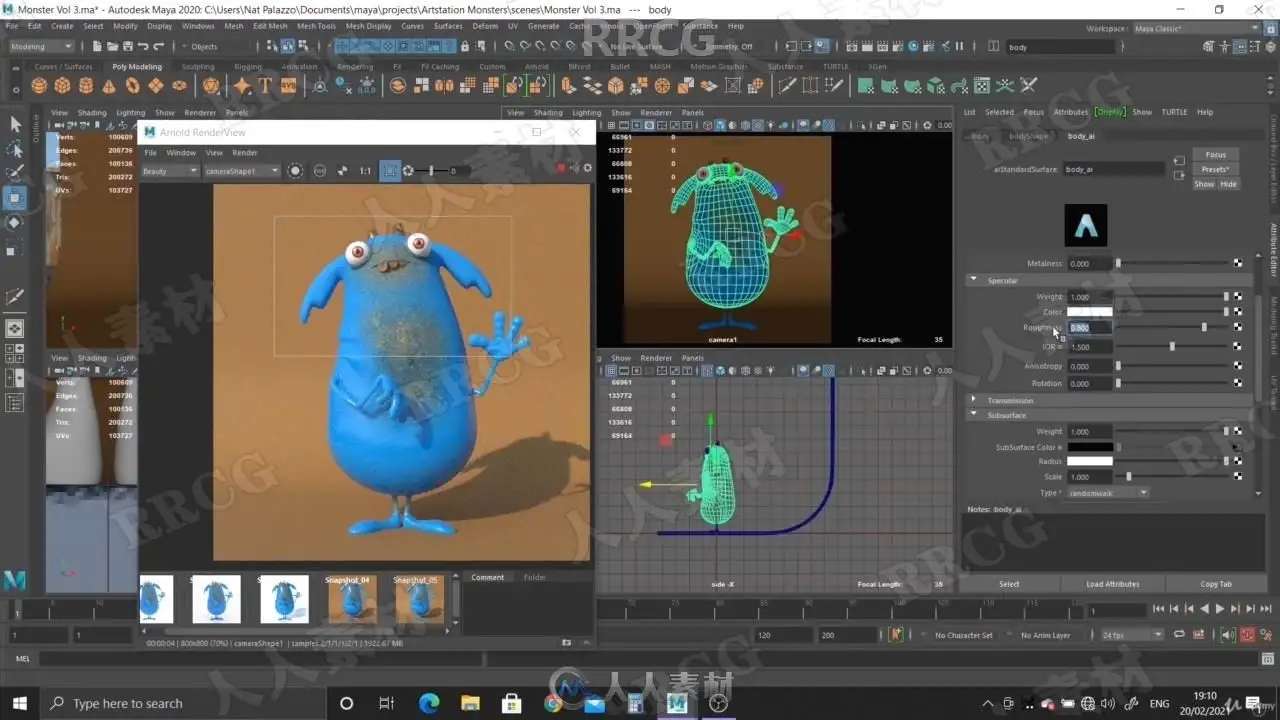Screen dimensions: 1280x720
Task: Open RenderView settings gear icon
Action: 587,168
